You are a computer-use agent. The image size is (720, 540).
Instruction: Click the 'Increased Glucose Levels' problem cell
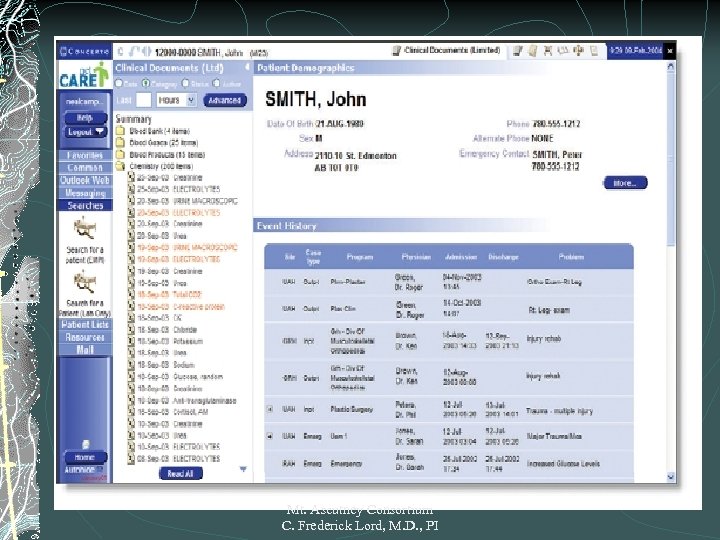563,464
